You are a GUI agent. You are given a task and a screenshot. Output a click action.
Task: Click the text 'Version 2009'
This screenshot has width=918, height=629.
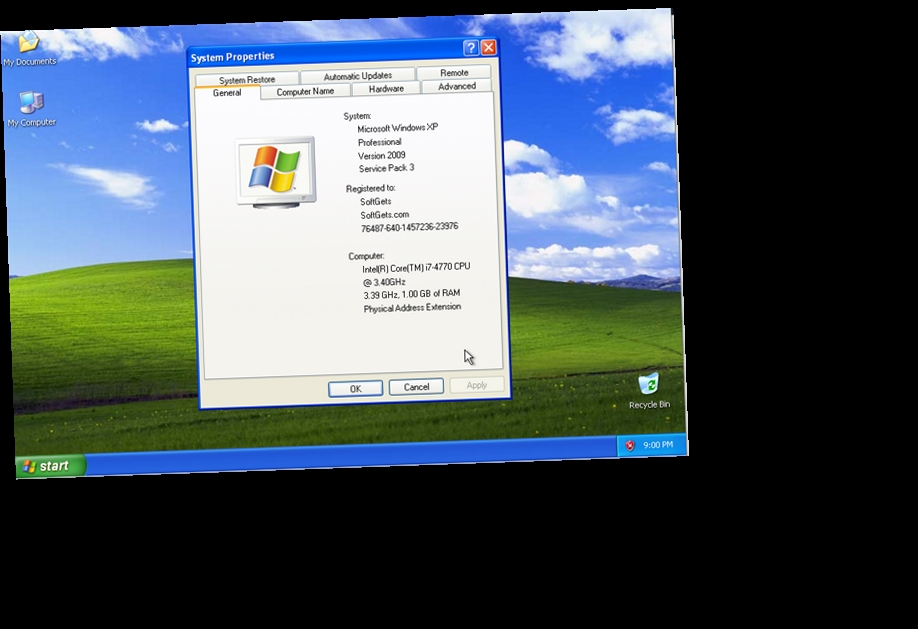coord(382,155)
